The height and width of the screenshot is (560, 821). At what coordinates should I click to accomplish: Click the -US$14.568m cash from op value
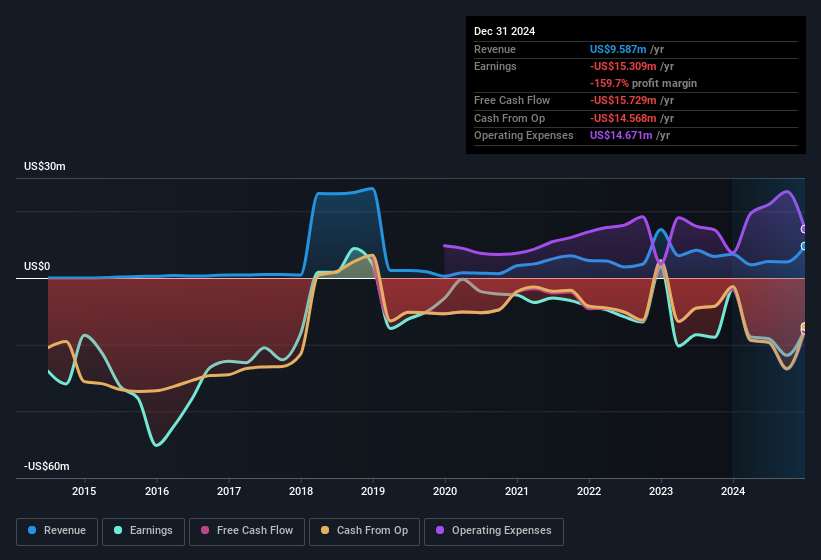[623, 118]
